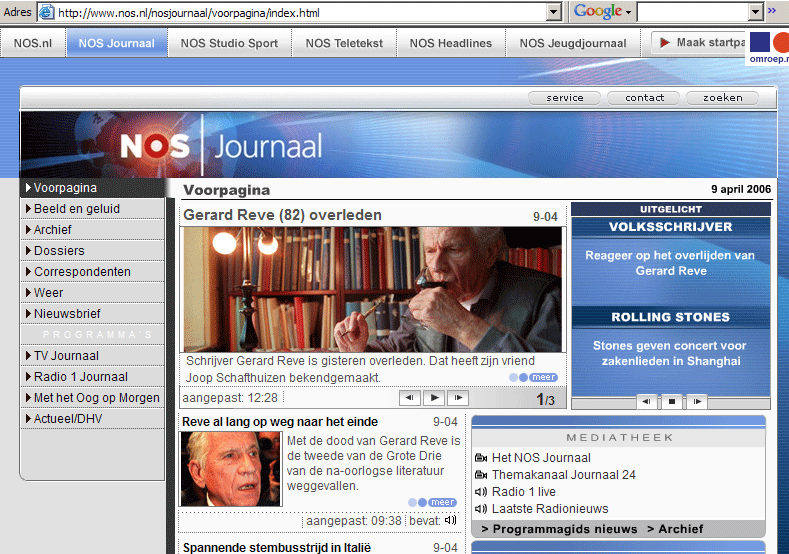Click the VOLKSSCHRIJVER heading in Uitgelicht
The height and width of the screenshot is (554, 789).
click(670, 227)
